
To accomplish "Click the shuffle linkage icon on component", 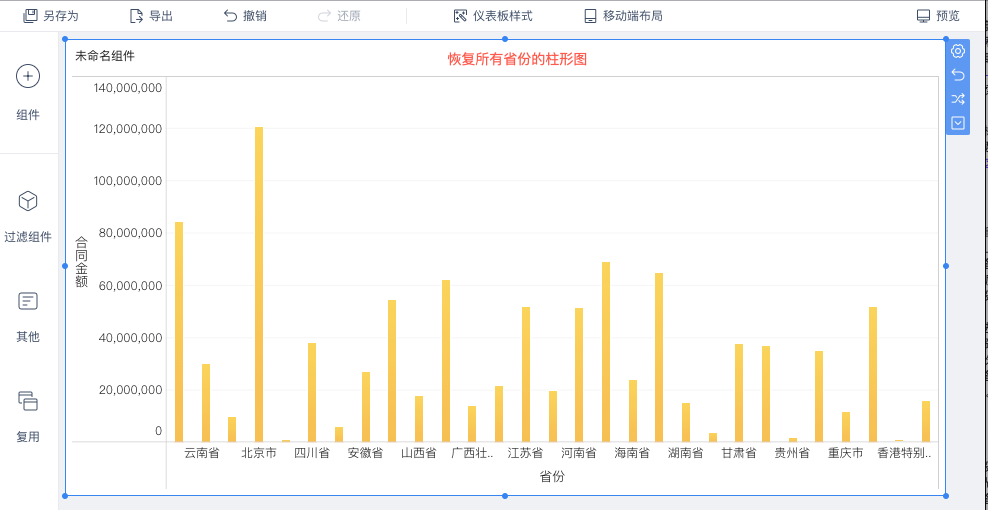I will (x=958, y=99).
